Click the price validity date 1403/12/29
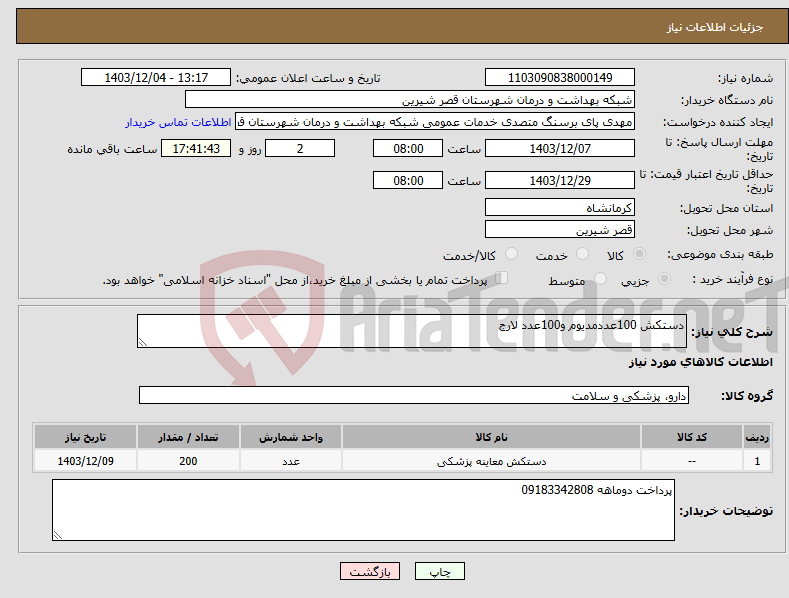The width and height of the screenshot is (789, 598). click(560, 180)
